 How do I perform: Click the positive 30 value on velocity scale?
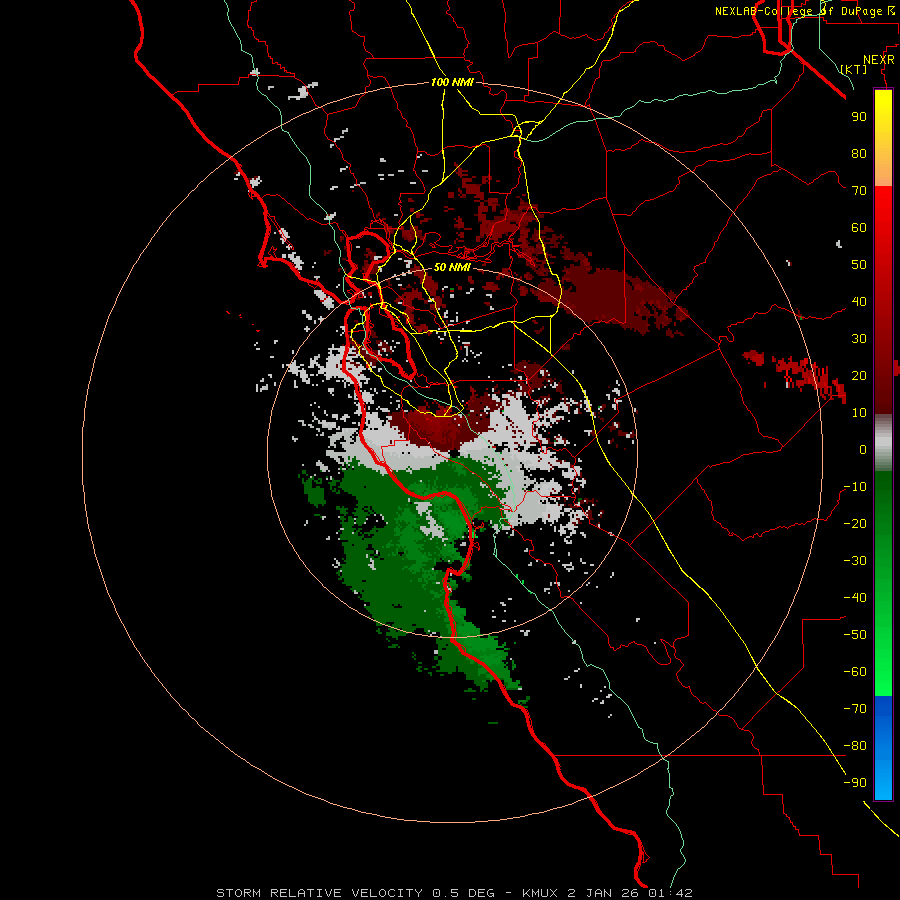[859, 339]
